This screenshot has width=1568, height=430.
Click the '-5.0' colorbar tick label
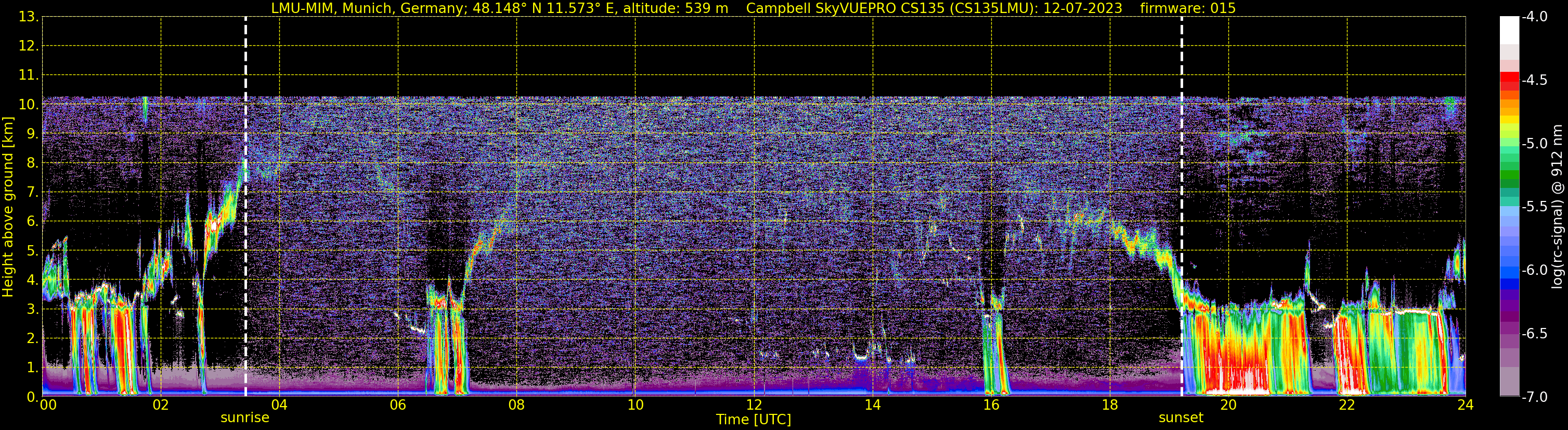tap(1534, 144)
